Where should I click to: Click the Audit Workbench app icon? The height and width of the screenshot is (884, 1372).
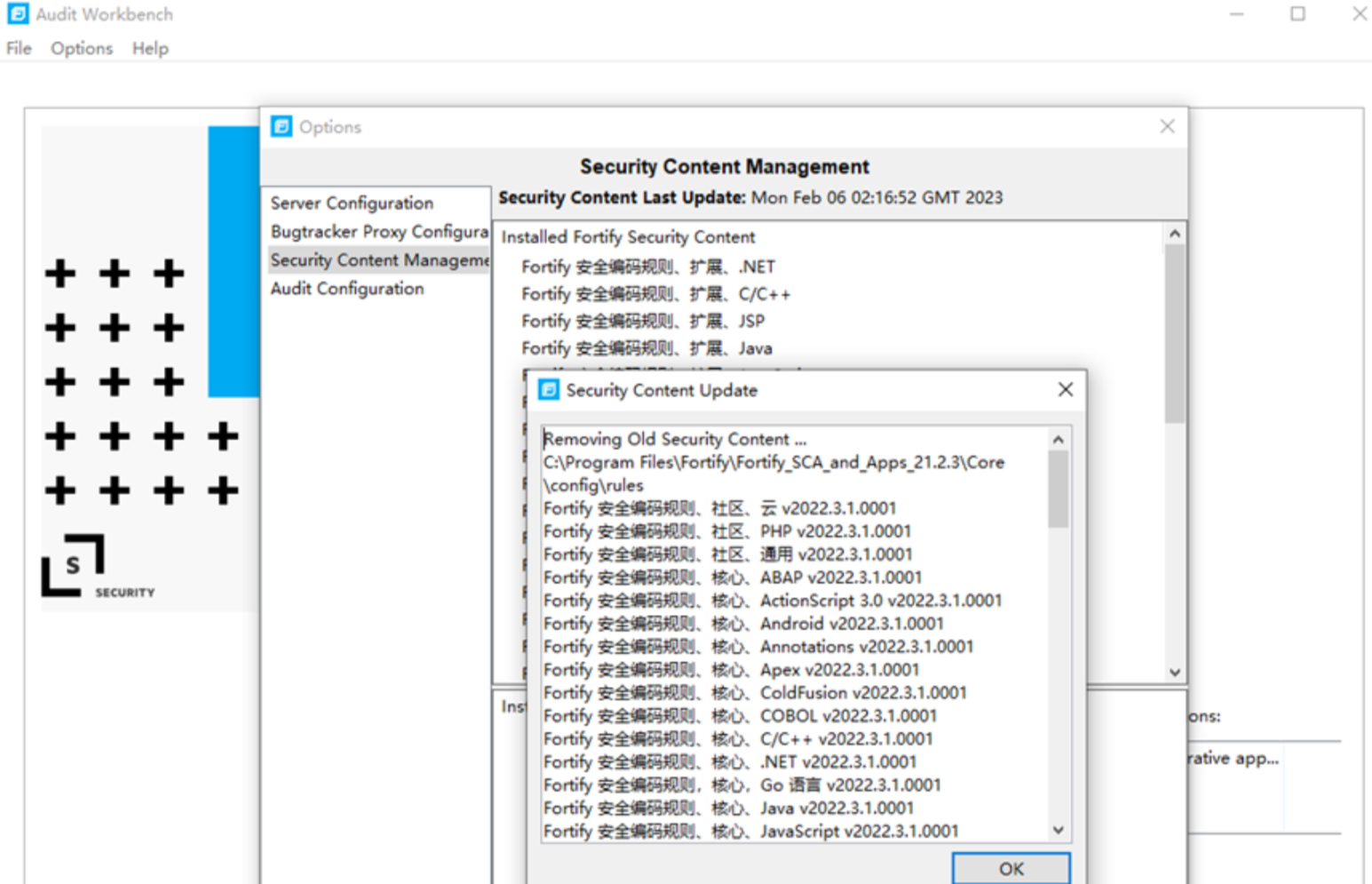tap(18, 14)
